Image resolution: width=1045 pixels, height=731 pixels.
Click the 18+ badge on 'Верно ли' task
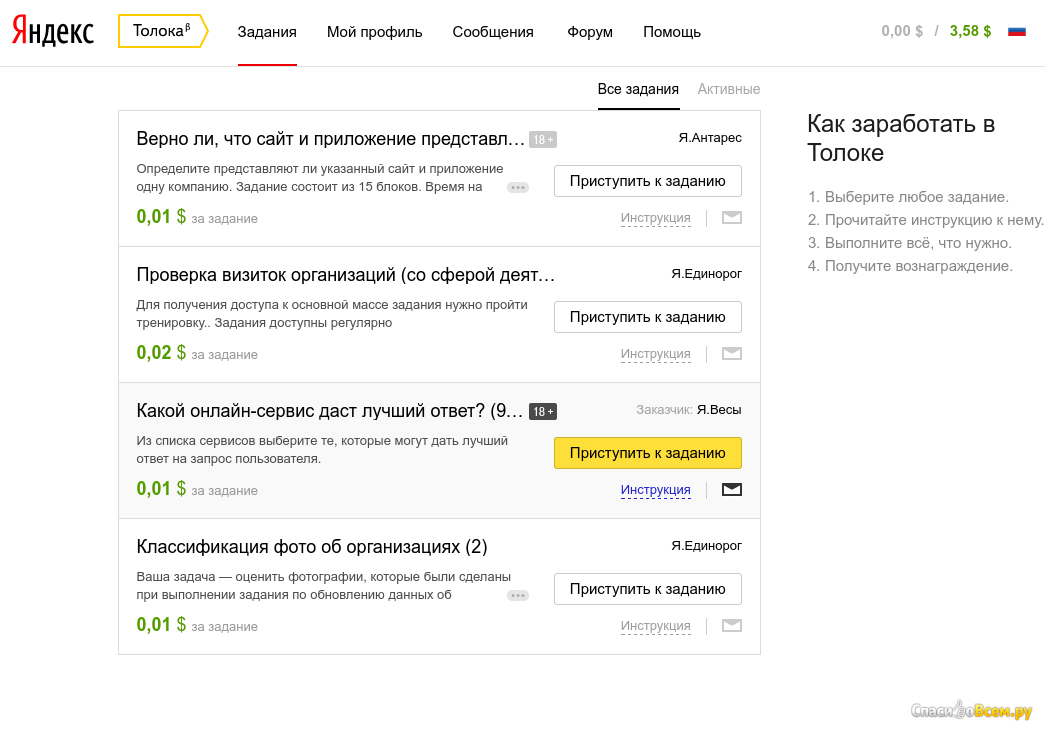542,140
